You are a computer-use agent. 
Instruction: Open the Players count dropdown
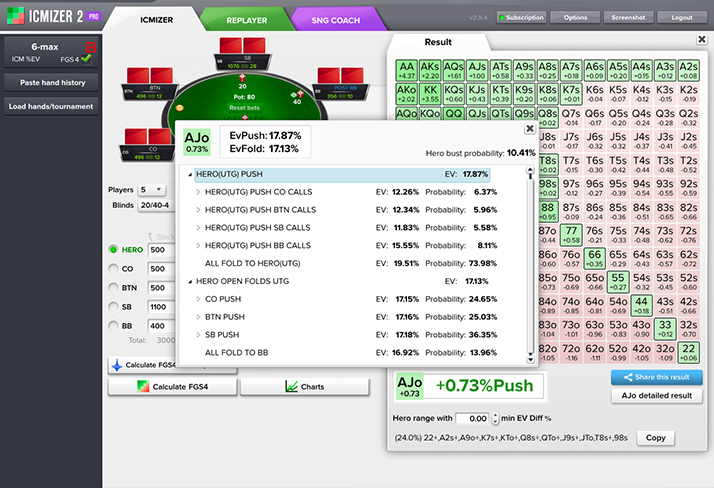coord(152,189)
